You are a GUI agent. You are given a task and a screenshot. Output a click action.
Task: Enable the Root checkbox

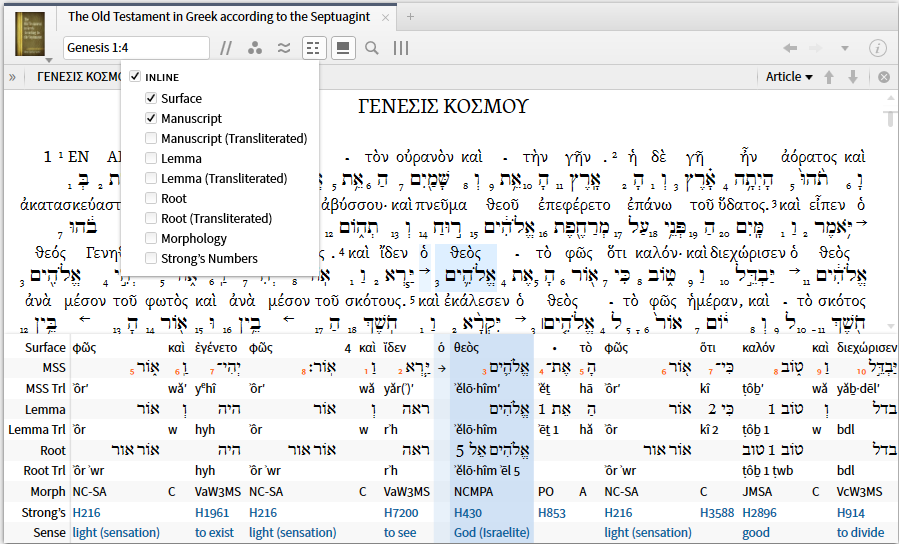pyautogui.click(x=151, y=198)
